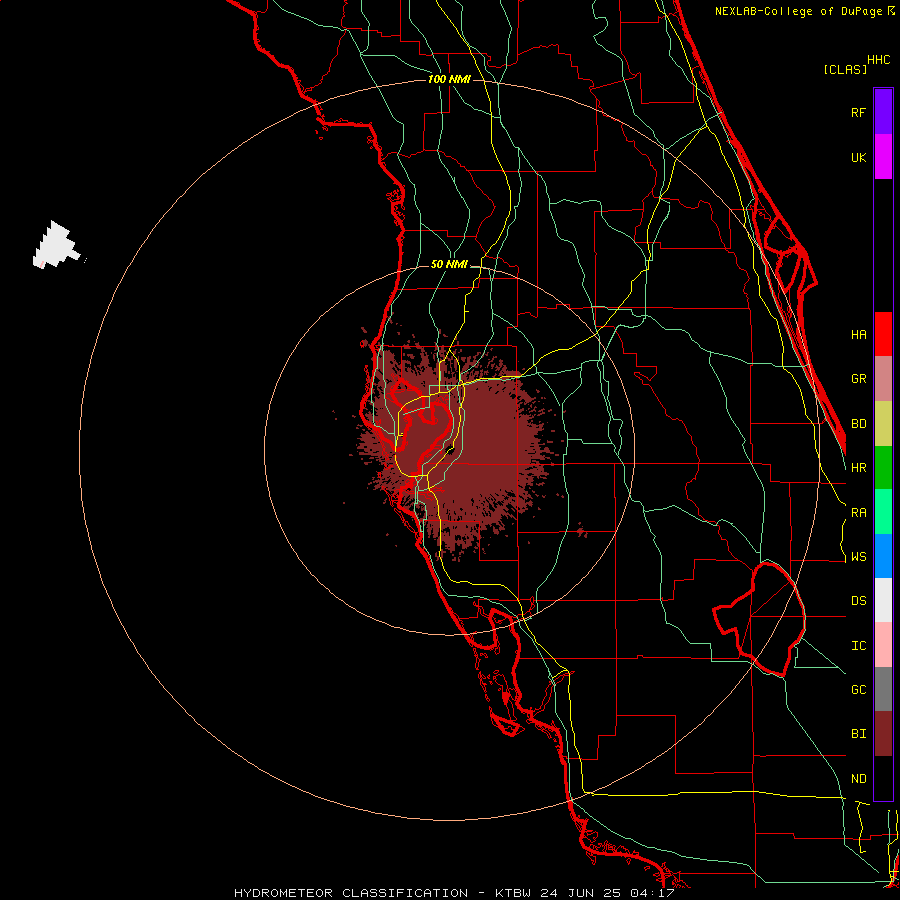Click the UK magenta color swatch
The height and width of the screenshot is (900, 900).
[x=883, y=157]
